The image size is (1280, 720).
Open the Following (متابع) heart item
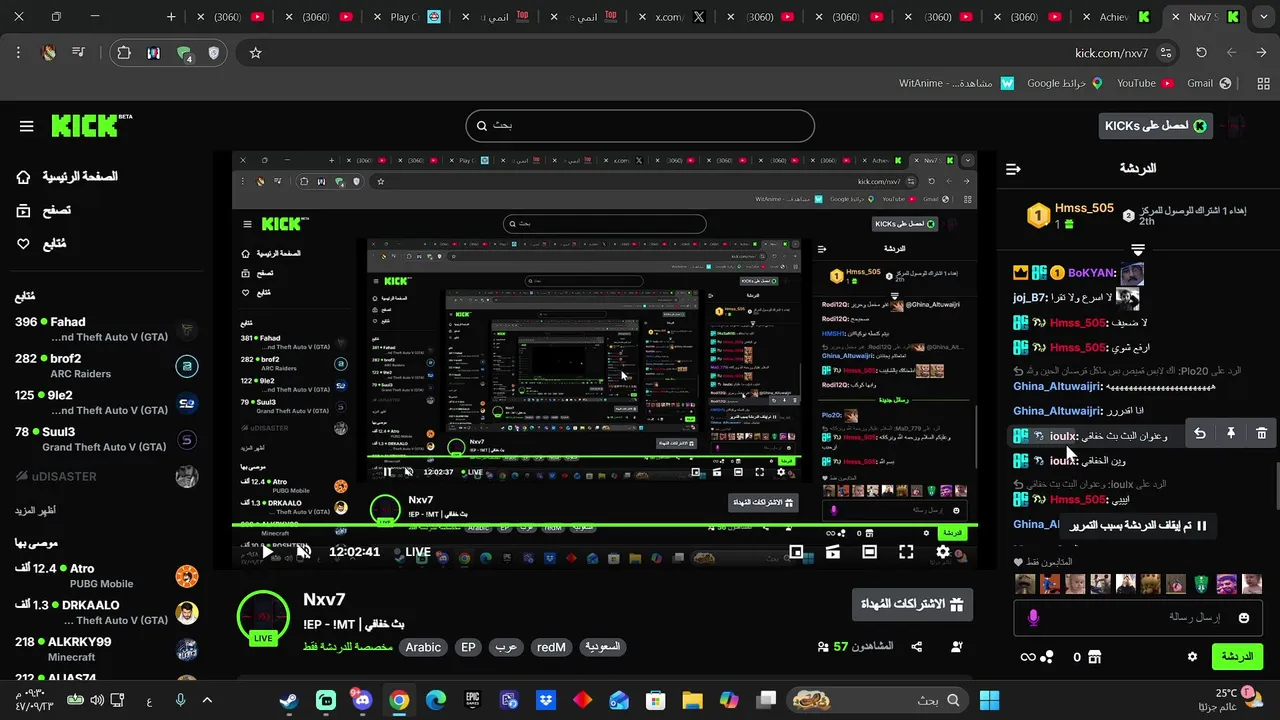point(41,244)
